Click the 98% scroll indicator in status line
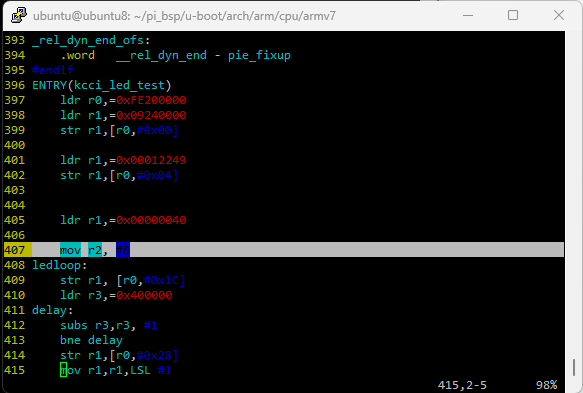Screen dimensions: 583x393 click(x=547, y=385)
